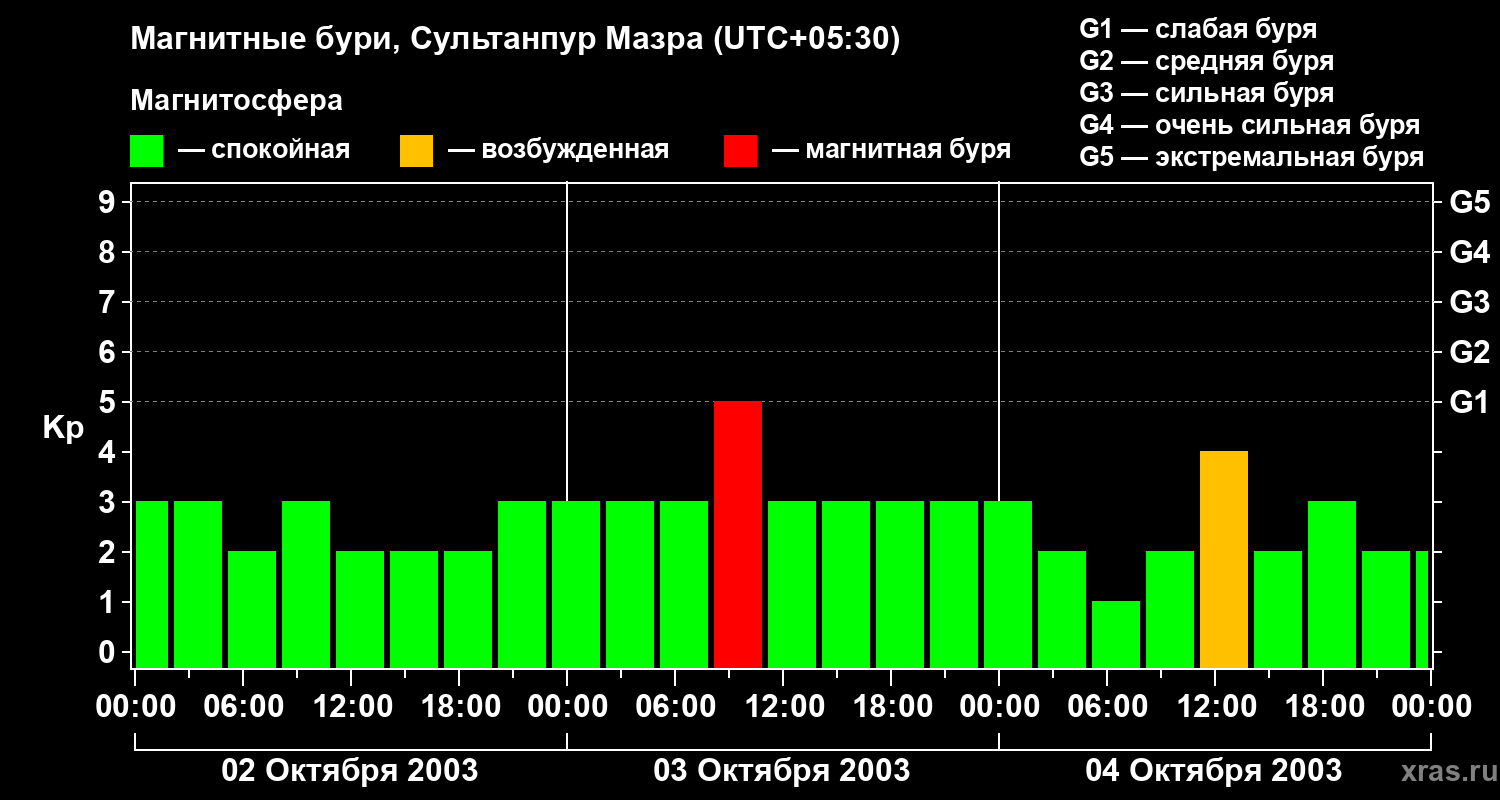Click 'G3 — сильная буря' legend line

(1206, 93)
